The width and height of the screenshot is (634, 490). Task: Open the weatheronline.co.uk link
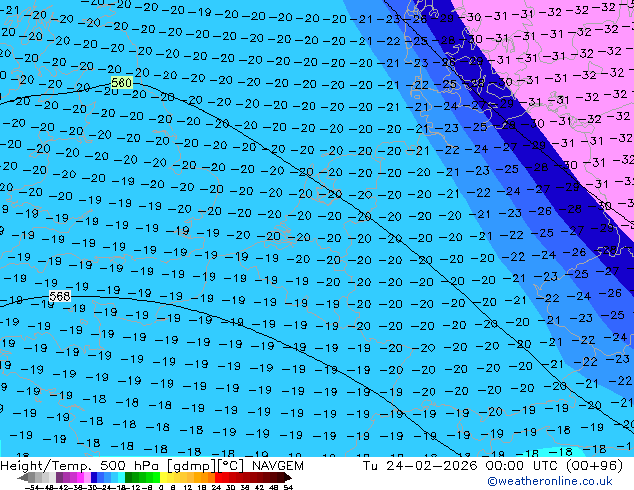click(550, 481)
